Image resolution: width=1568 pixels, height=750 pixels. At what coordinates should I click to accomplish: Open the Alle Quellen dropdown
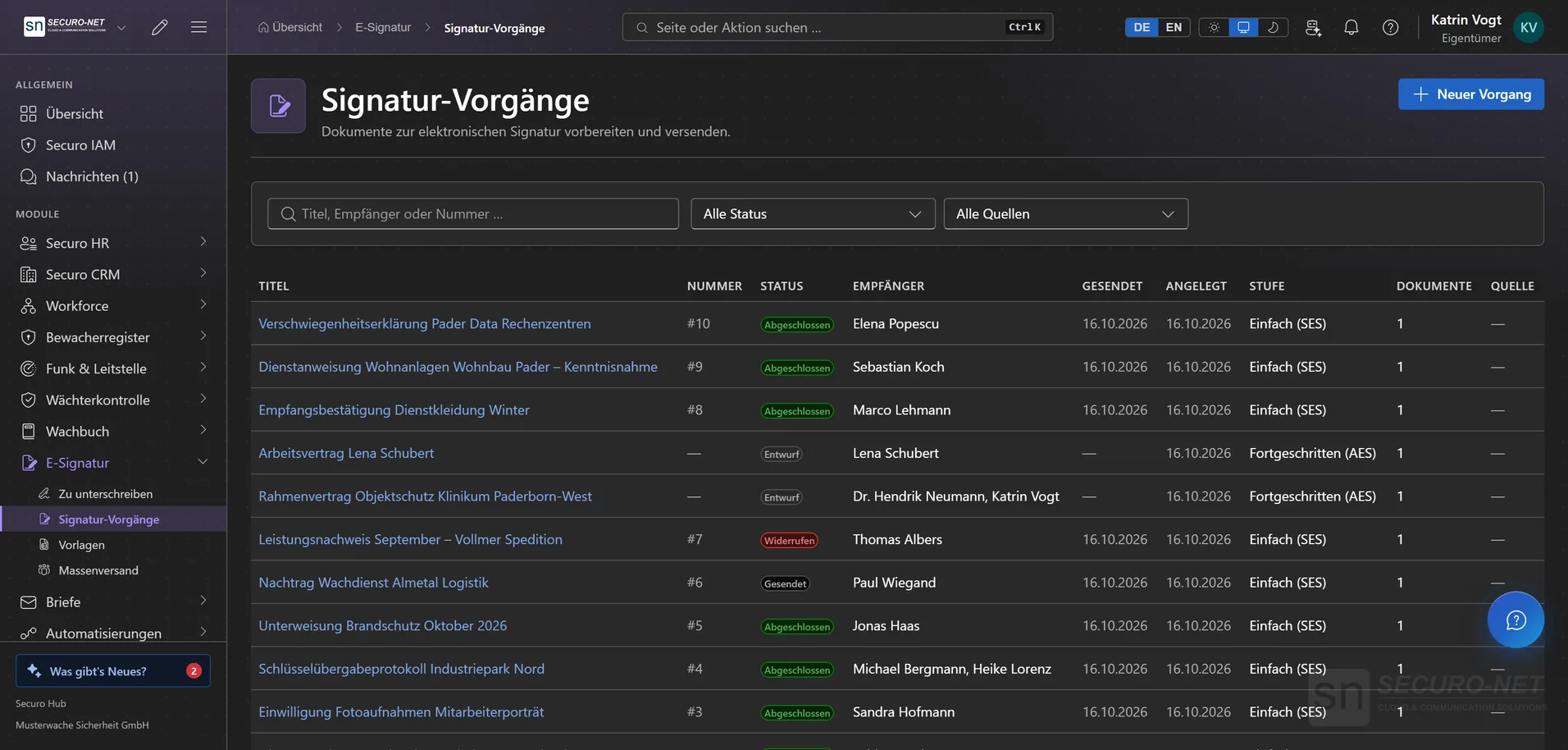click(1065, 213)
